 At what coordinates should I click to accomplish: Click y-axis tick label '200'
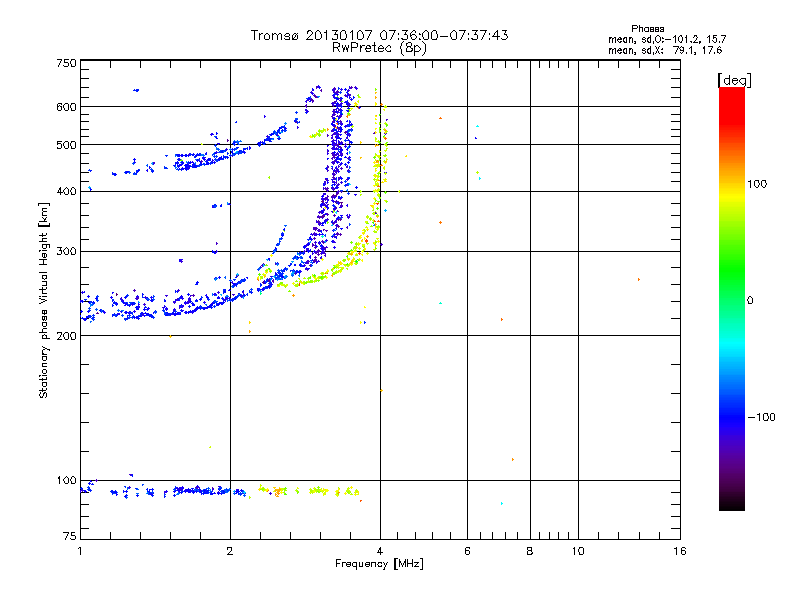click(x=66, y=336)
